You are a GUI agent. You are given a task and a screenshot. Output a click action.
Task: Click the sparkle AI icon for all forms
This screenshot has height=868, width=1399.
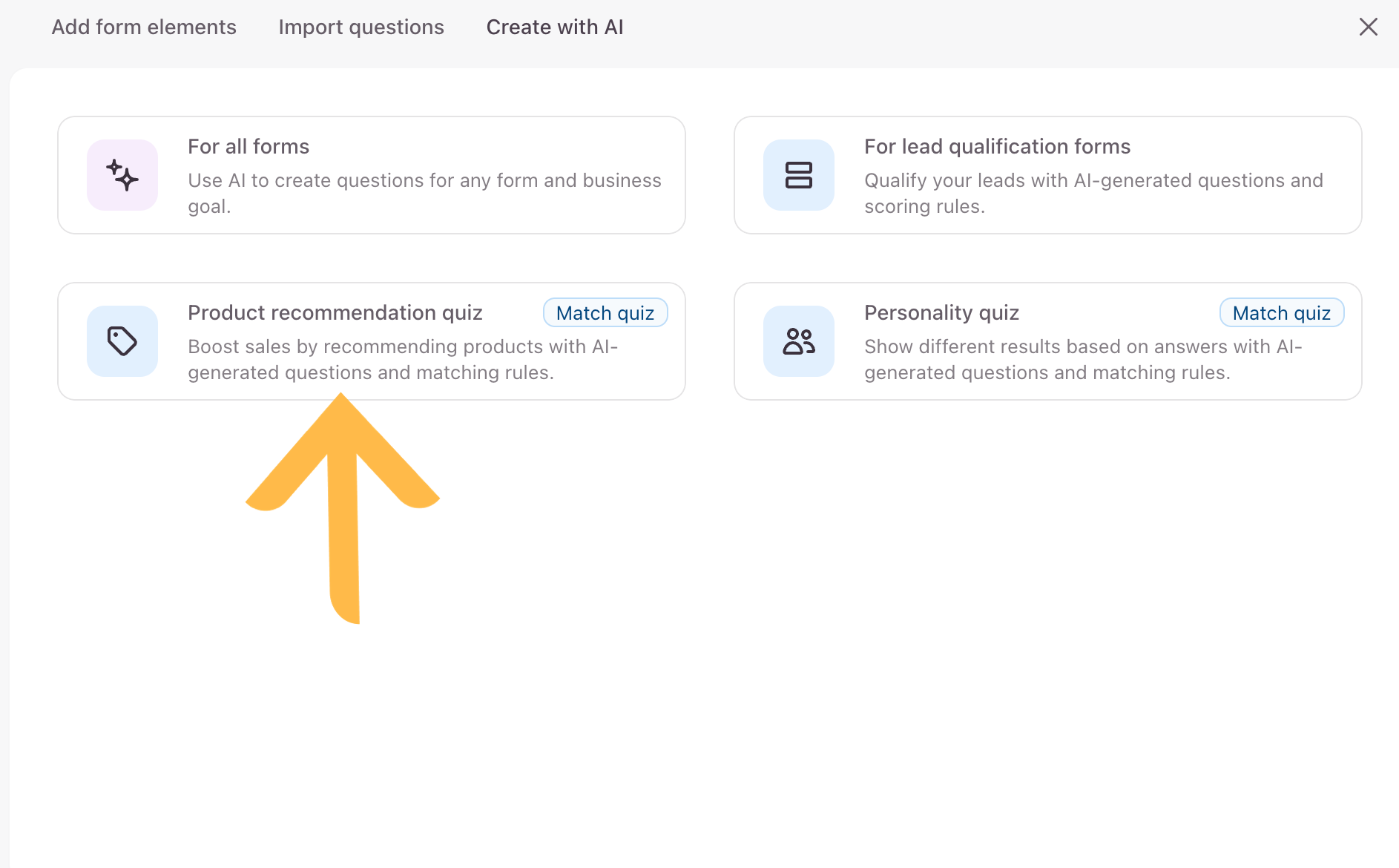(122, 175)
